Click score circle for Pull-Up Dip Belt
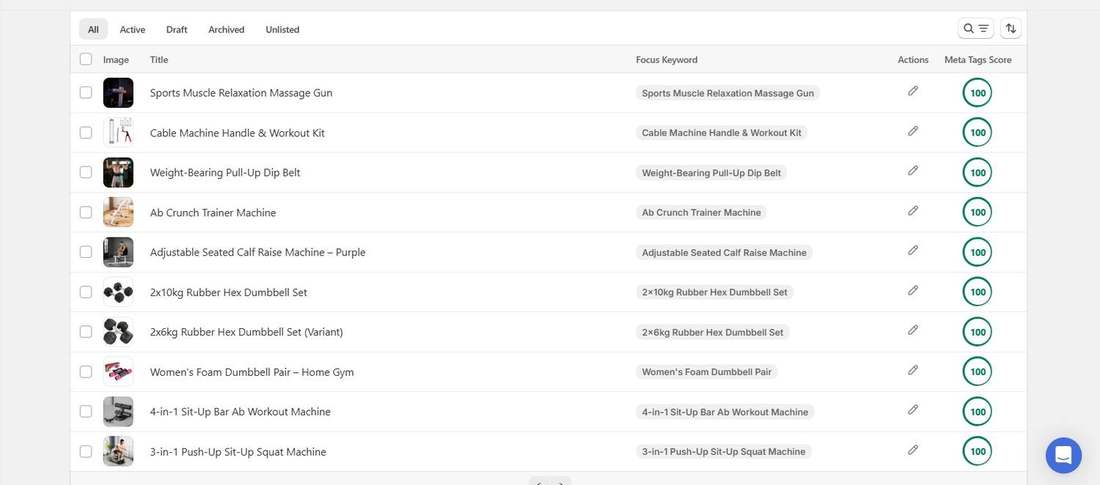 coord(977,173)
